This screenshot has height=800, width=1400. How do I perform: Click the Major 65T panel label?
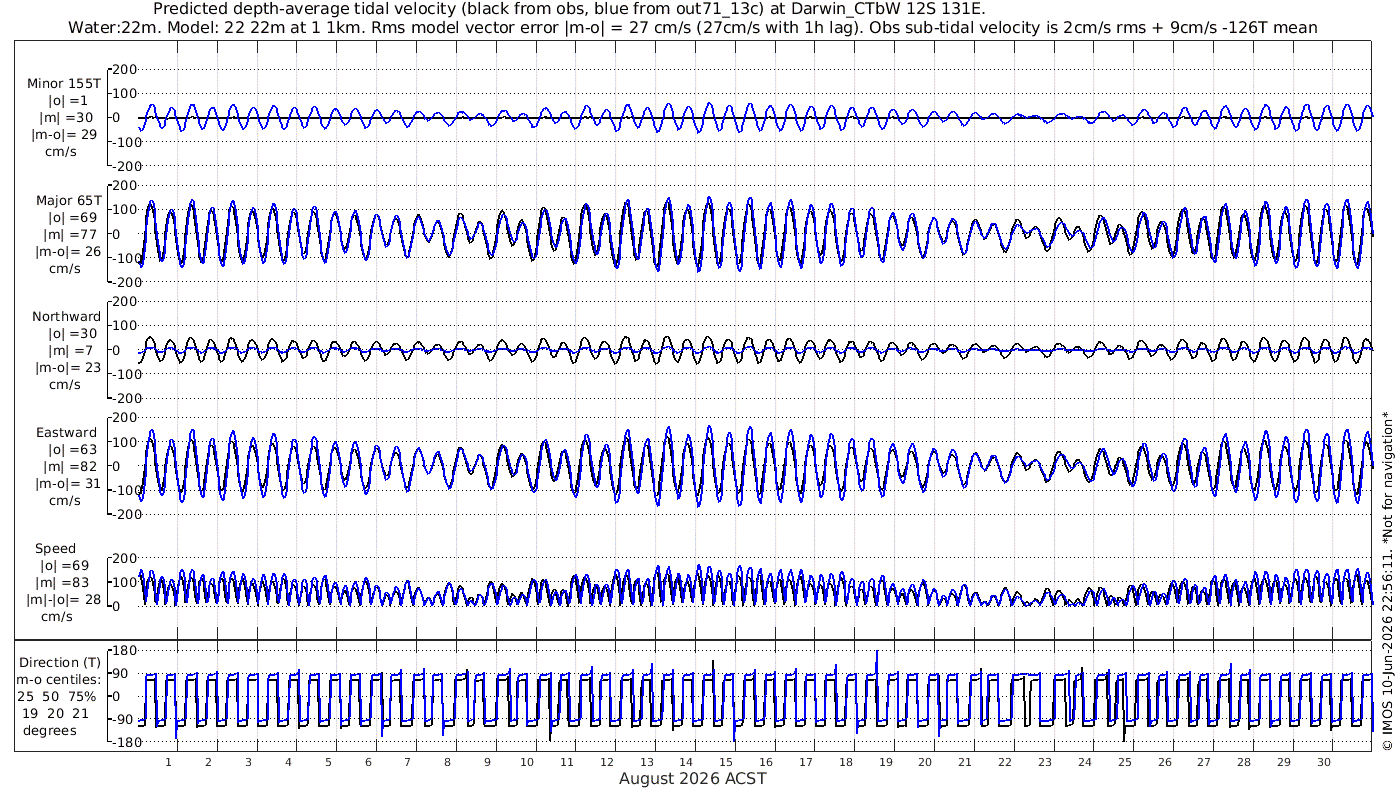pyautogui.click(x=67, y=201)
